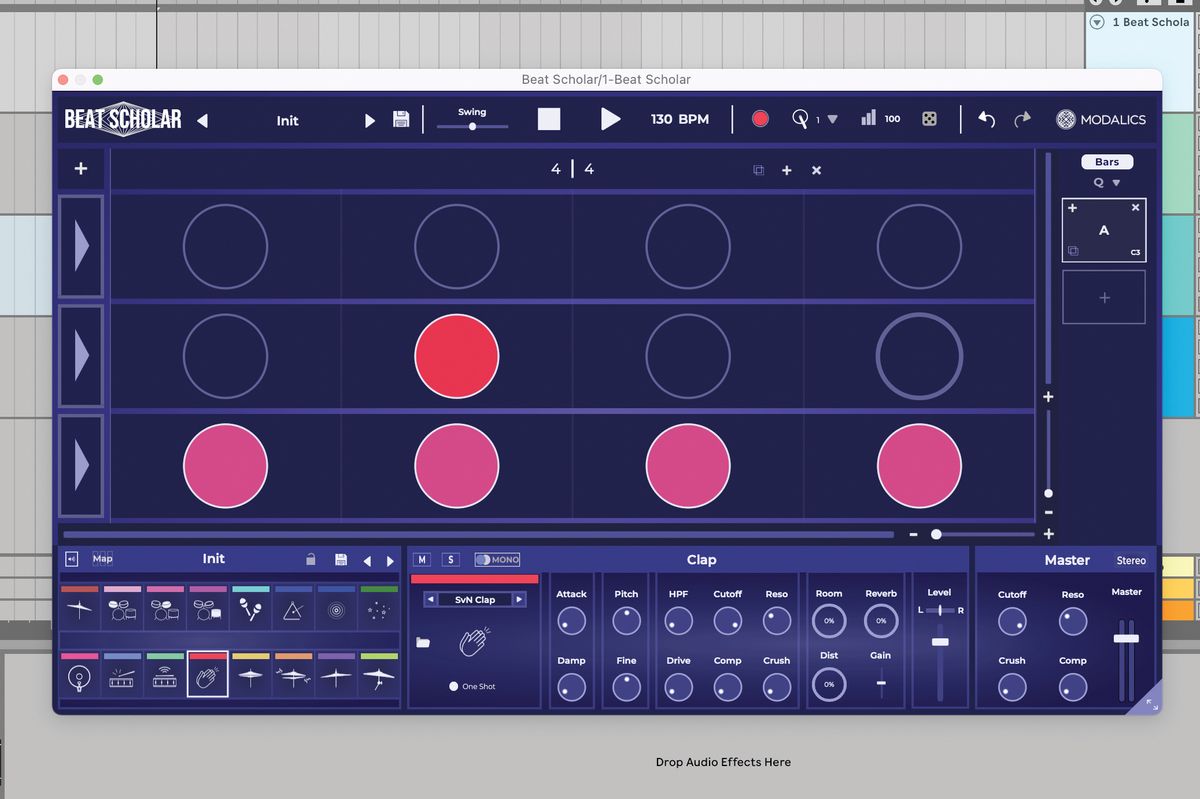1200x799 pixels.
Task: Choose the triangle percussion instrument
Action: pyautogui.click(x=293, y=610)
